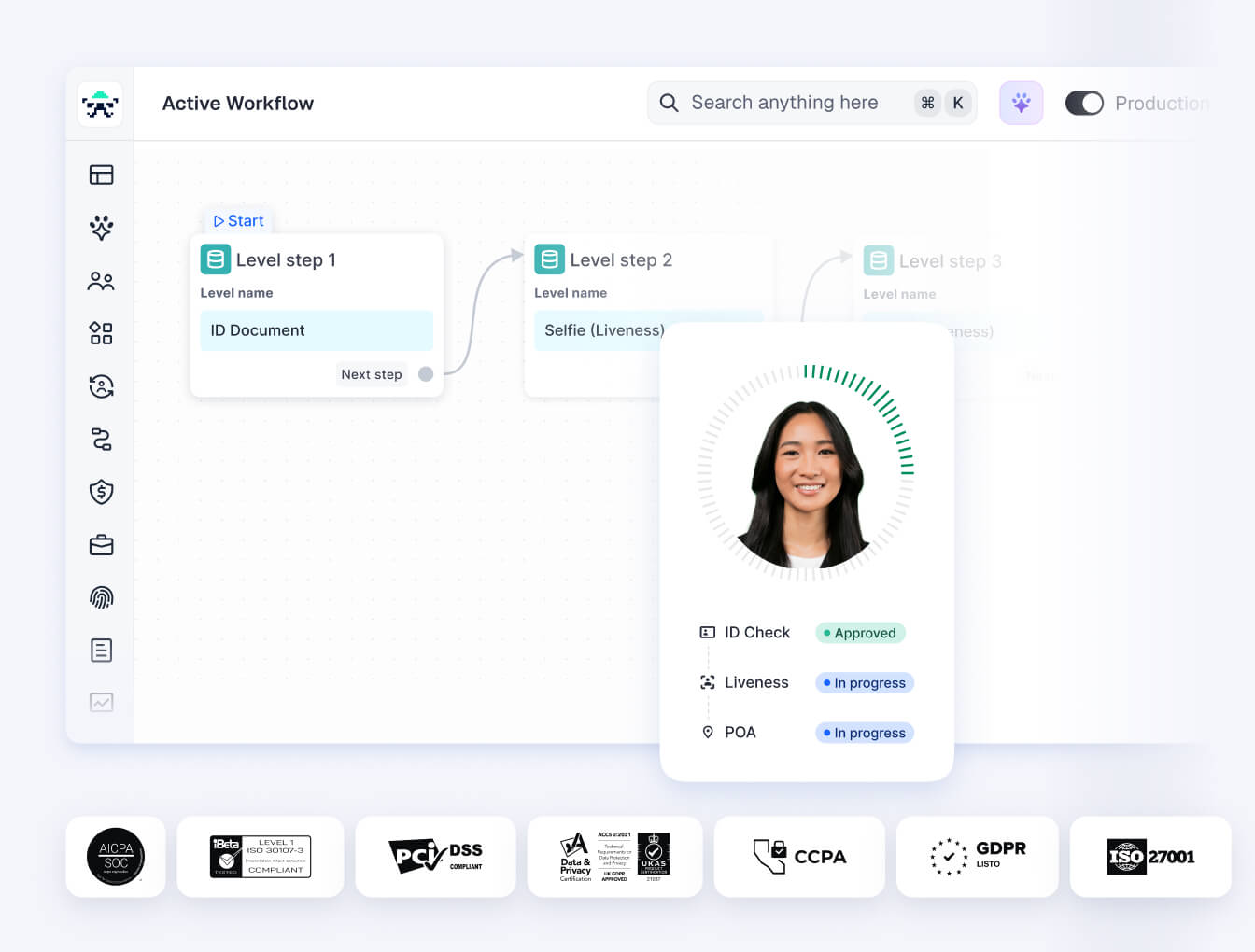Click the search magnifier icon
This screenshot has height=952, width=1255.
point(669,103)
